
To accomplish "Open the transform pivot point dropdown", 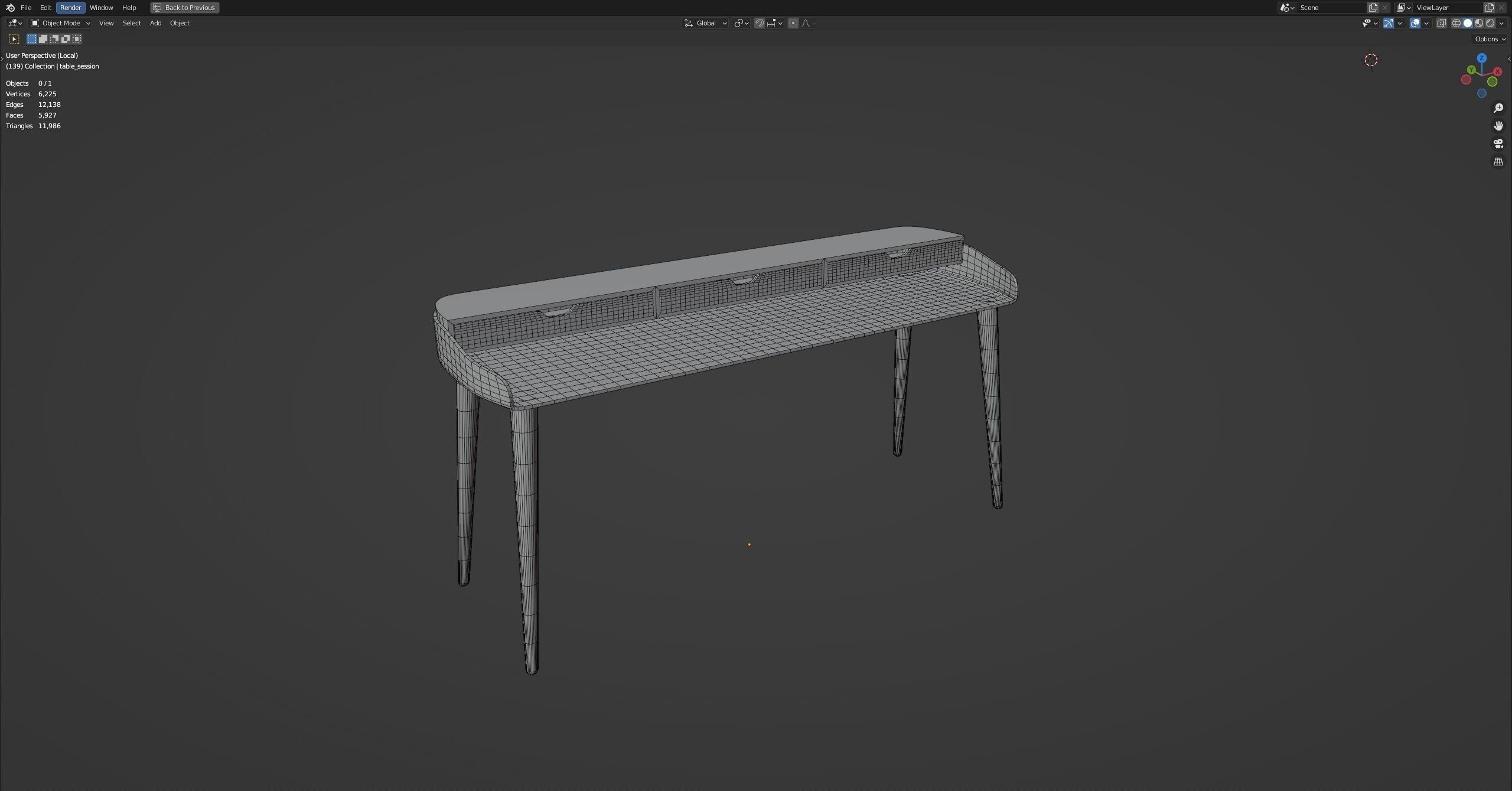I will click(x=741, y=23).
